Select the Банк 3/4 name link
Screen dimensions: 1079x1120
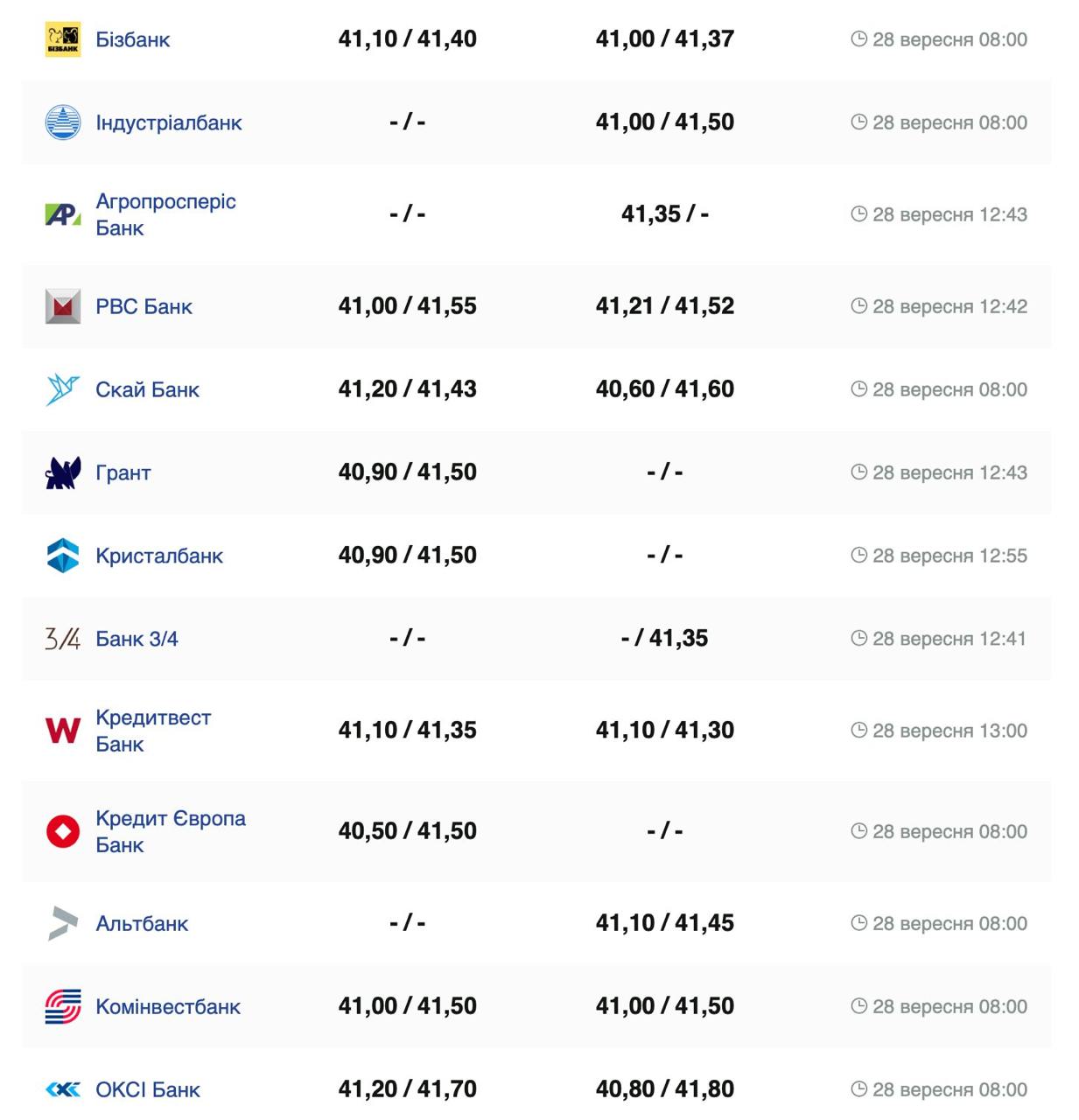pos(137,639)
